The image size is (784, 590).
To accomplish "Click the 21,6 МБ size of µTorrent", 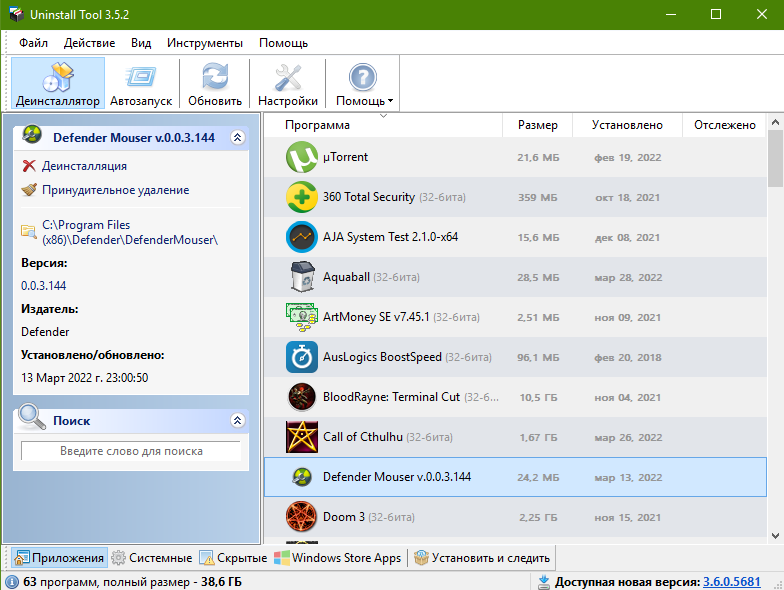I will tap(538, 158).
